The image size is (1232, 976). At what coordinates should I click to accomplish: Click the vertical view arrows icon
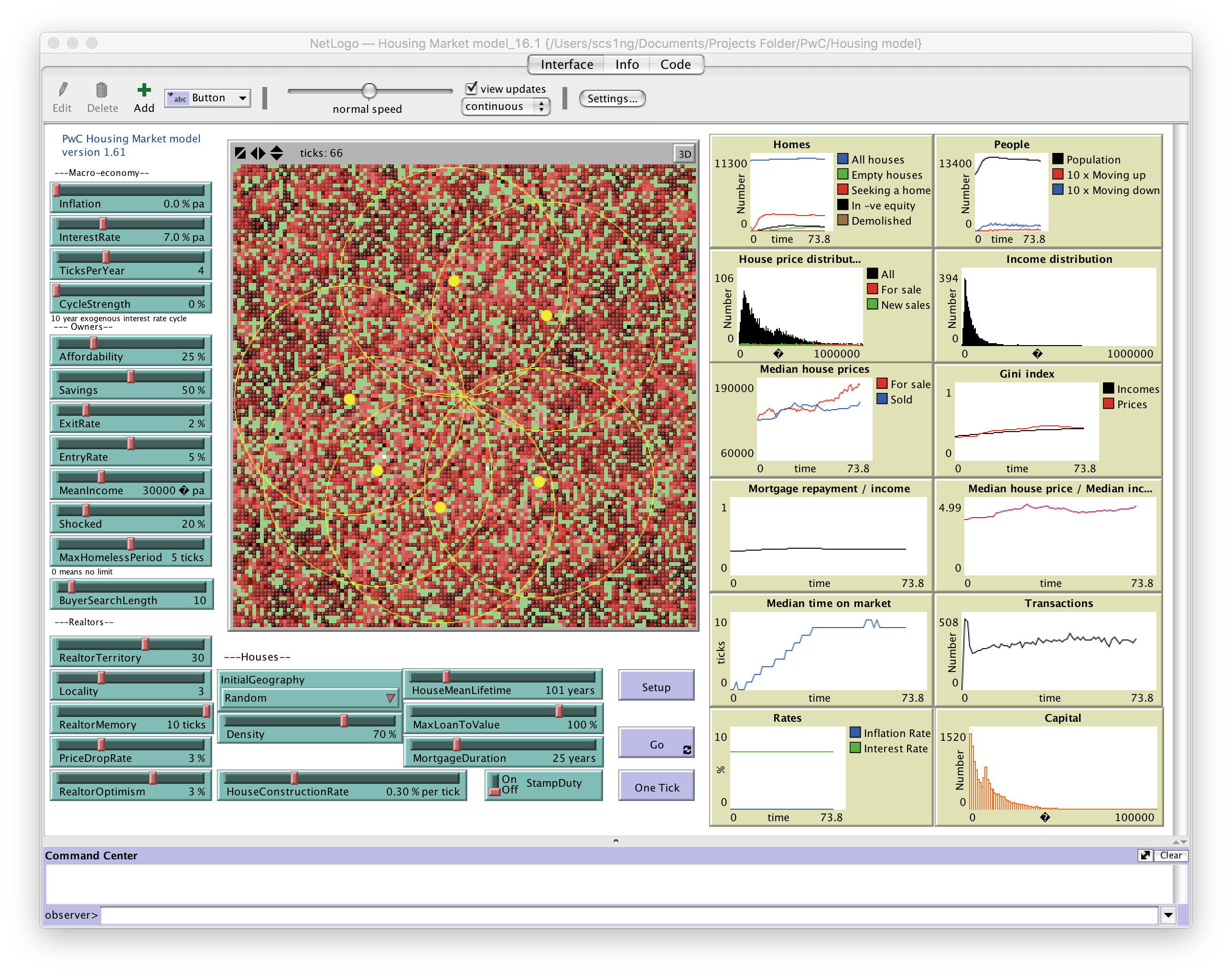[x=277, y=153]
